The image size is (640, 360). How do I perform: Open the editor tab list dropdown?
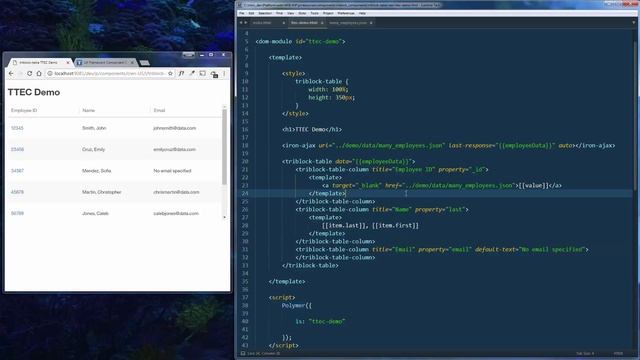pos(633,23)
